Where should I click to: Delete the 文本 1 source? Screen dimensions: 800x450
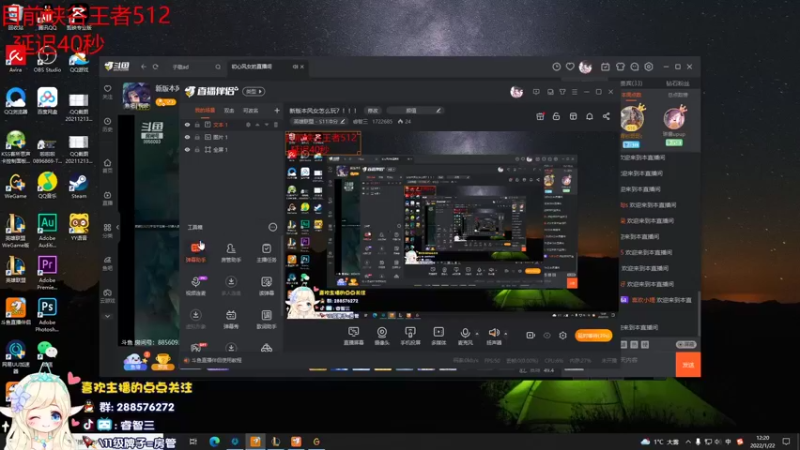(276, 125)
